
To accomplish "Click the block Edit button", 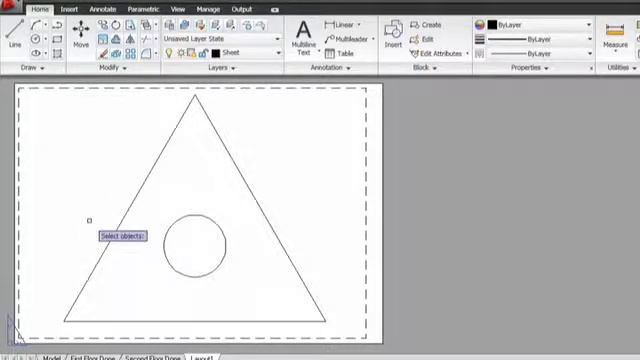I will click(422, 39).
